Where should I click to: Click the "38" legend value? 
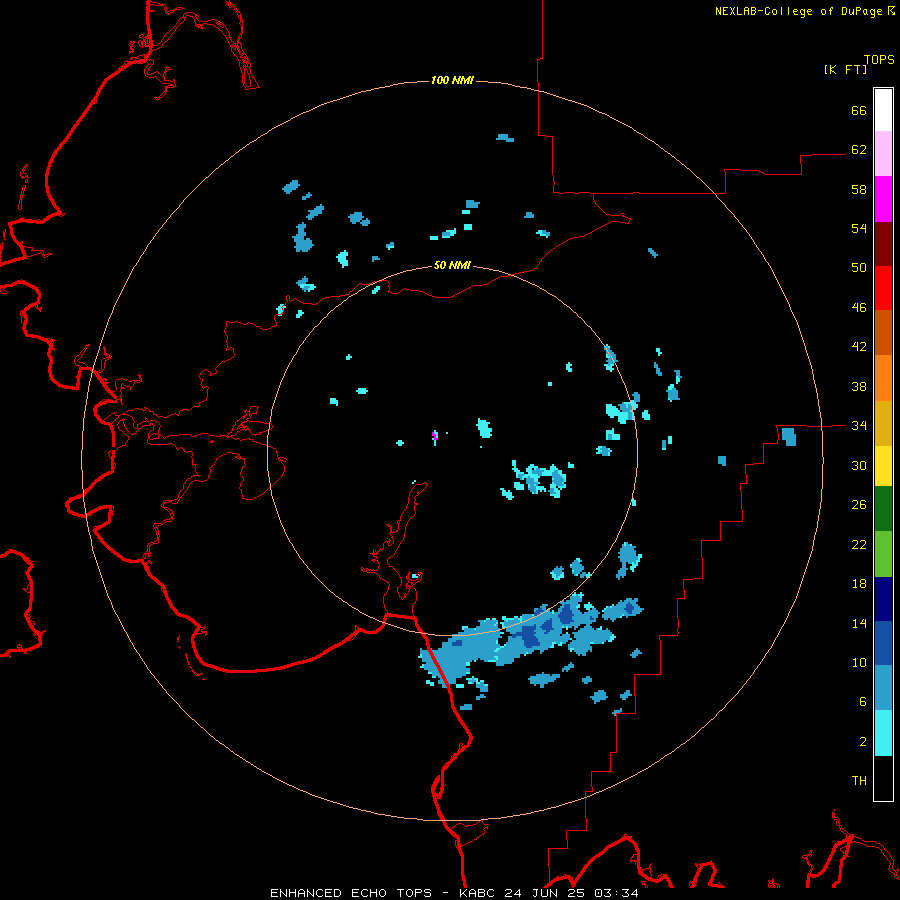859,386
